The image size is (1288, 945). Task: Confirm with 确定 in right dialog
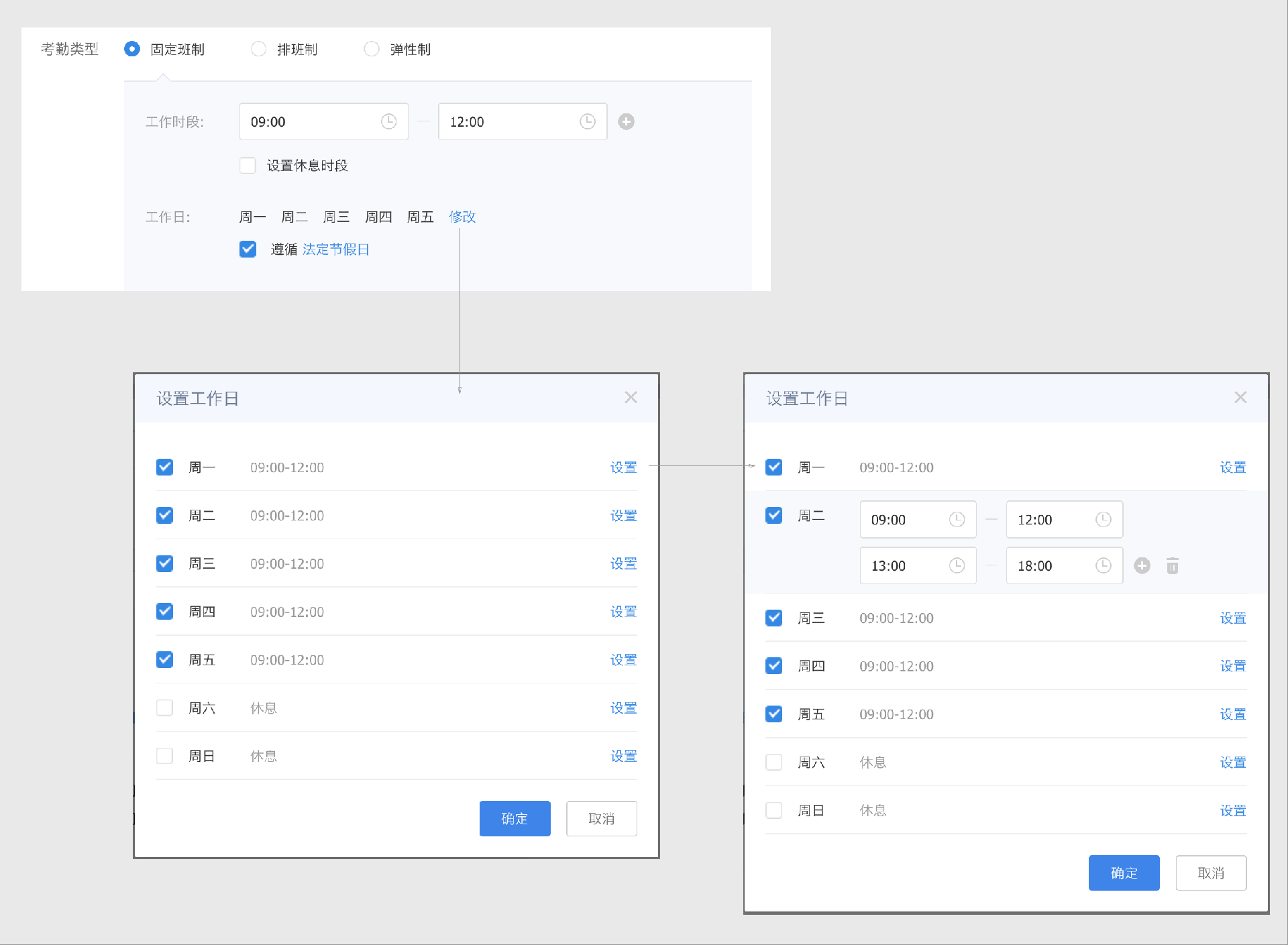(1124, 873)
